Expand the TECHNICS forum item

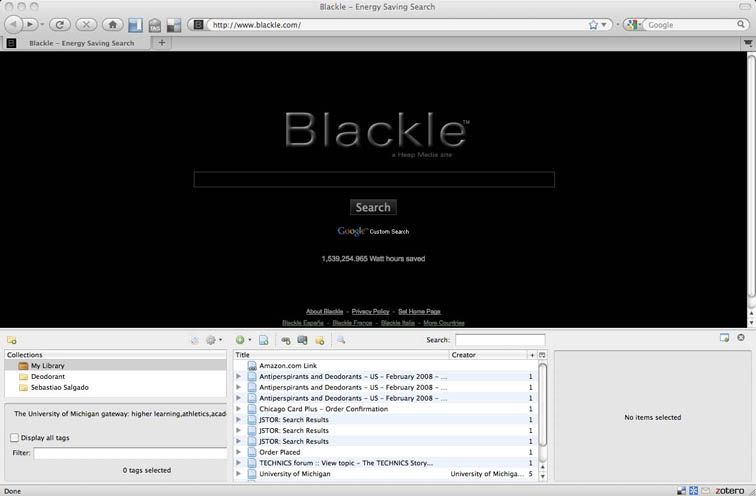(x=238, y=463)
